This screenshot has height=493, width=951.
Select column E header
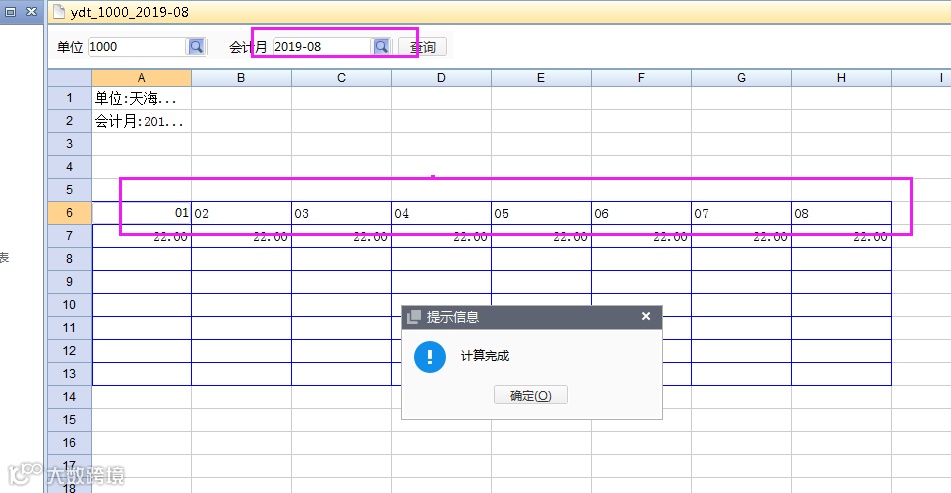point(541,78)
